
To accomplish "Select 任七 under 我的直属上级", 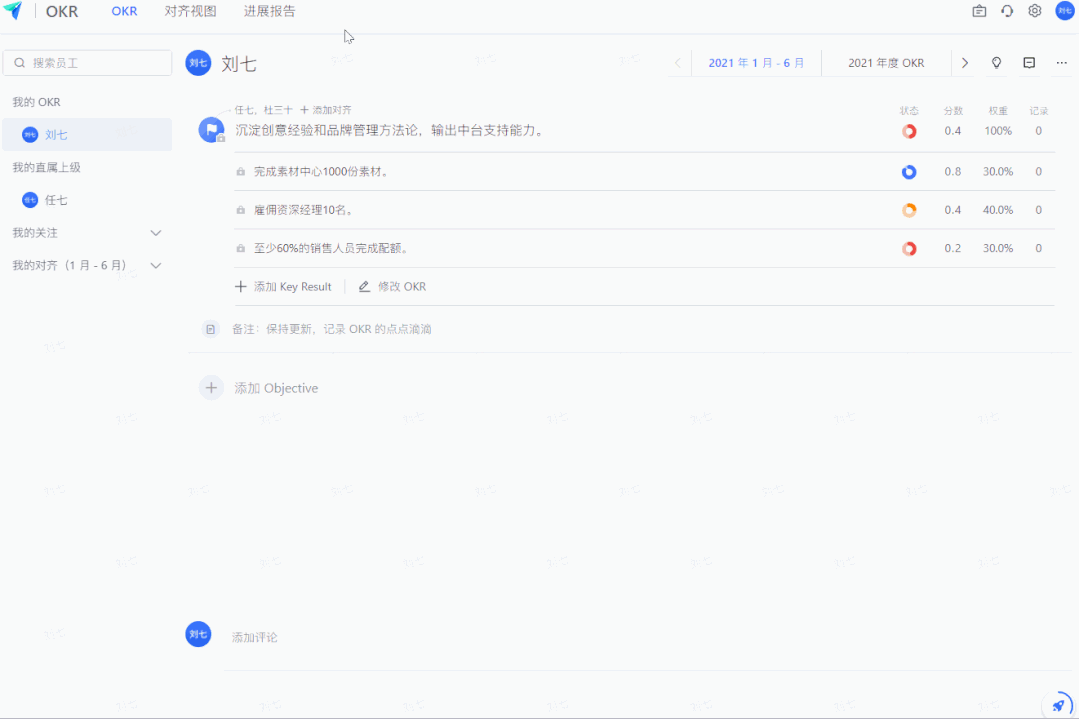I will point(55,199).
